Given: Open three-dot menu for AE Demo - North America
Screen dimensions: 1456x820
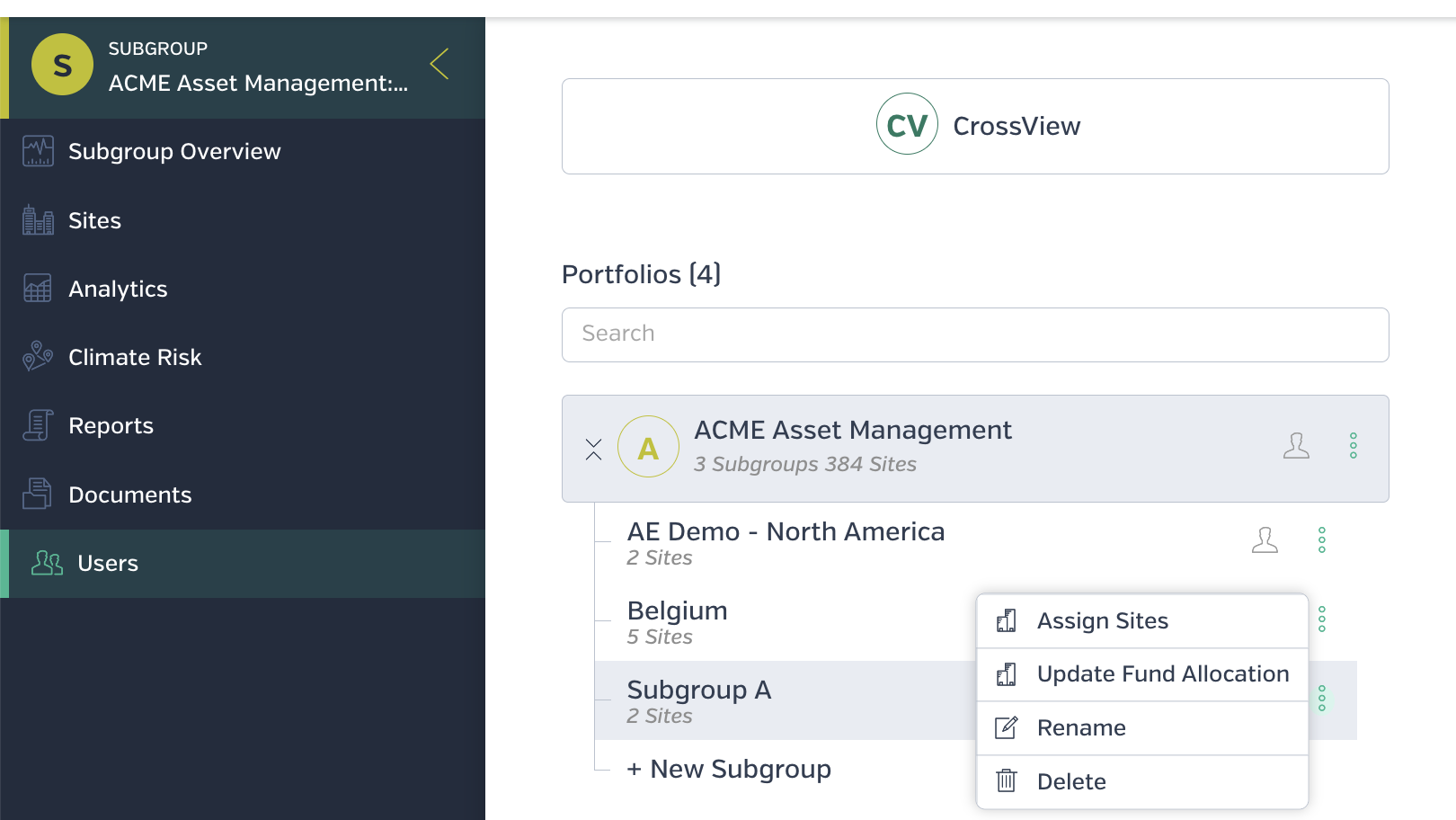Looking at the screenshot, I should [x=1322, y=539].
